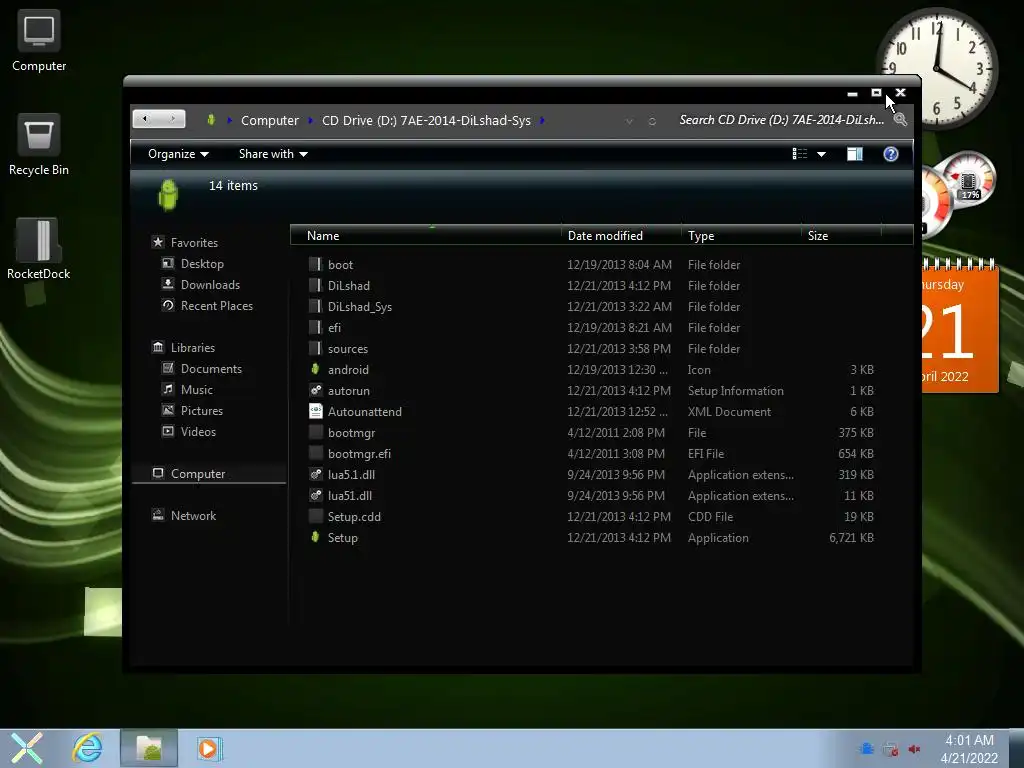Viewport: 1024px width, 768px height.
Task: Click the search CD Drive input field
Action: [782, 120]
